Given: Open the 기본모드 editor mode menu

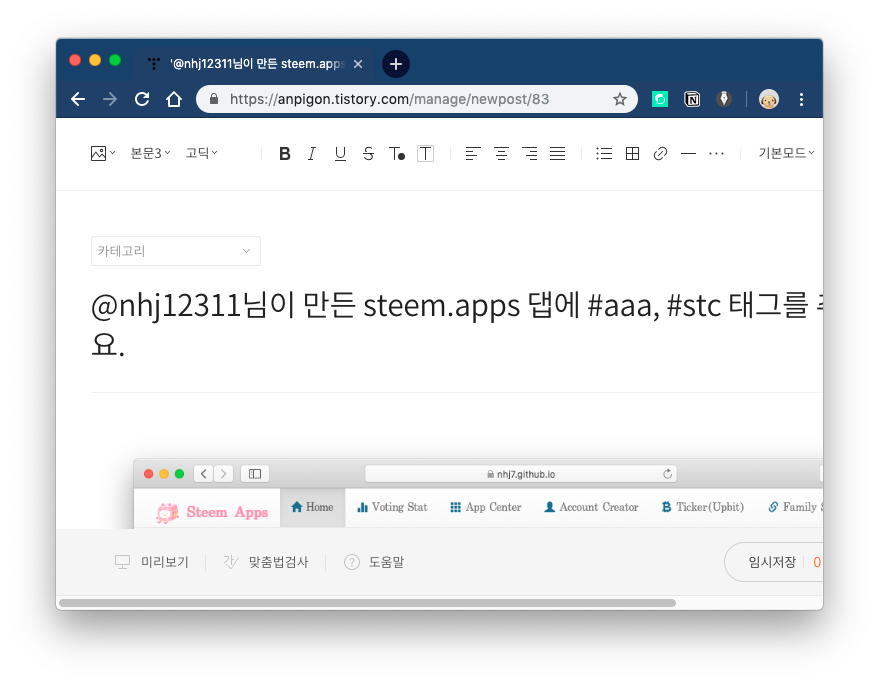Looking at the screenshot, I should (786, 154).
